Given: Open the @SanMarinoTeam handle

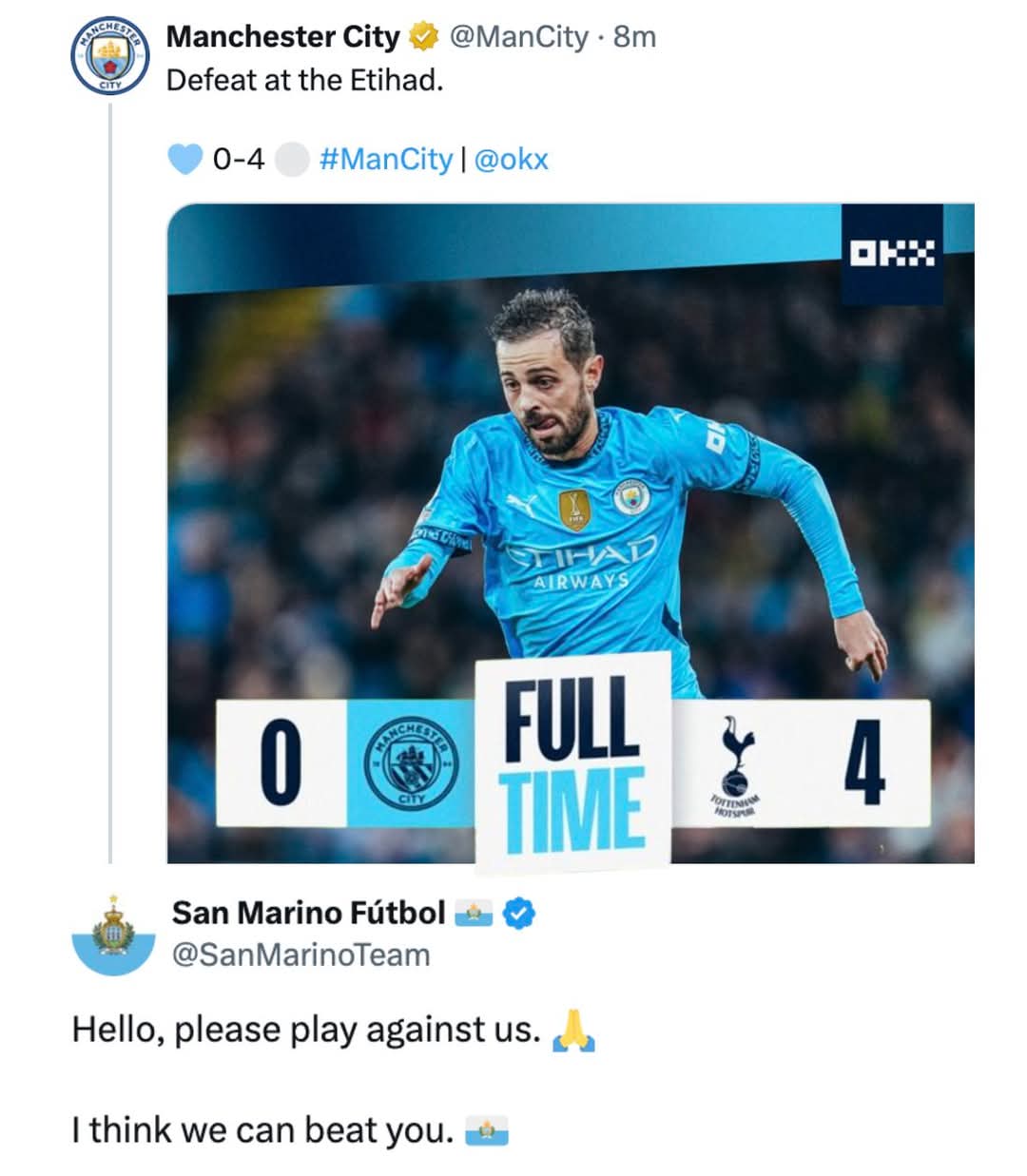Looking at the screenshot, I should [300, 954].
